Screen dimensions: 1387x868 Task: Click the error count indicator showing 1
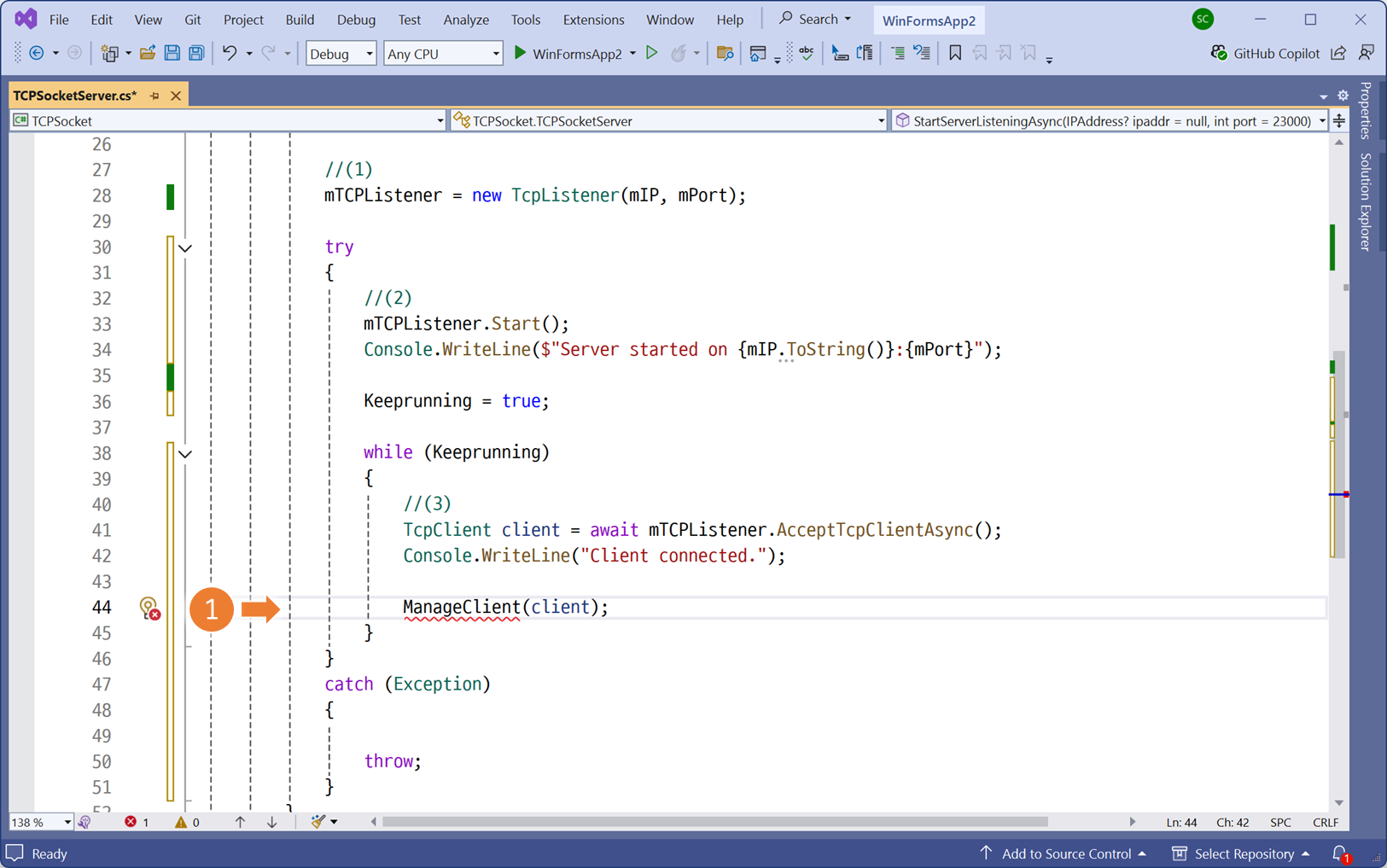[x=137, y=822]
